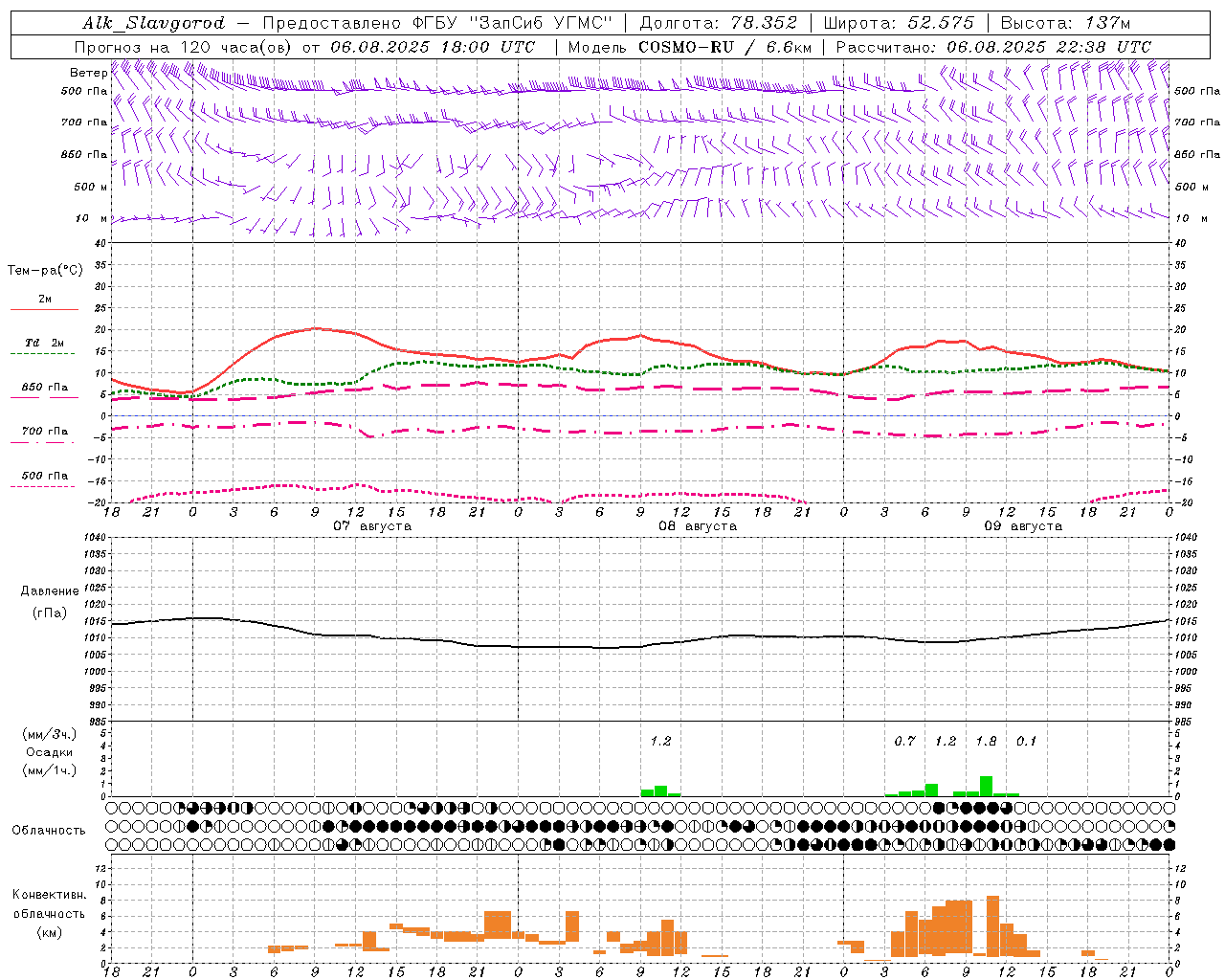Click the 0.1 precipitation total value
This screenshot has width=1225, height=980.
[1026, 742]
